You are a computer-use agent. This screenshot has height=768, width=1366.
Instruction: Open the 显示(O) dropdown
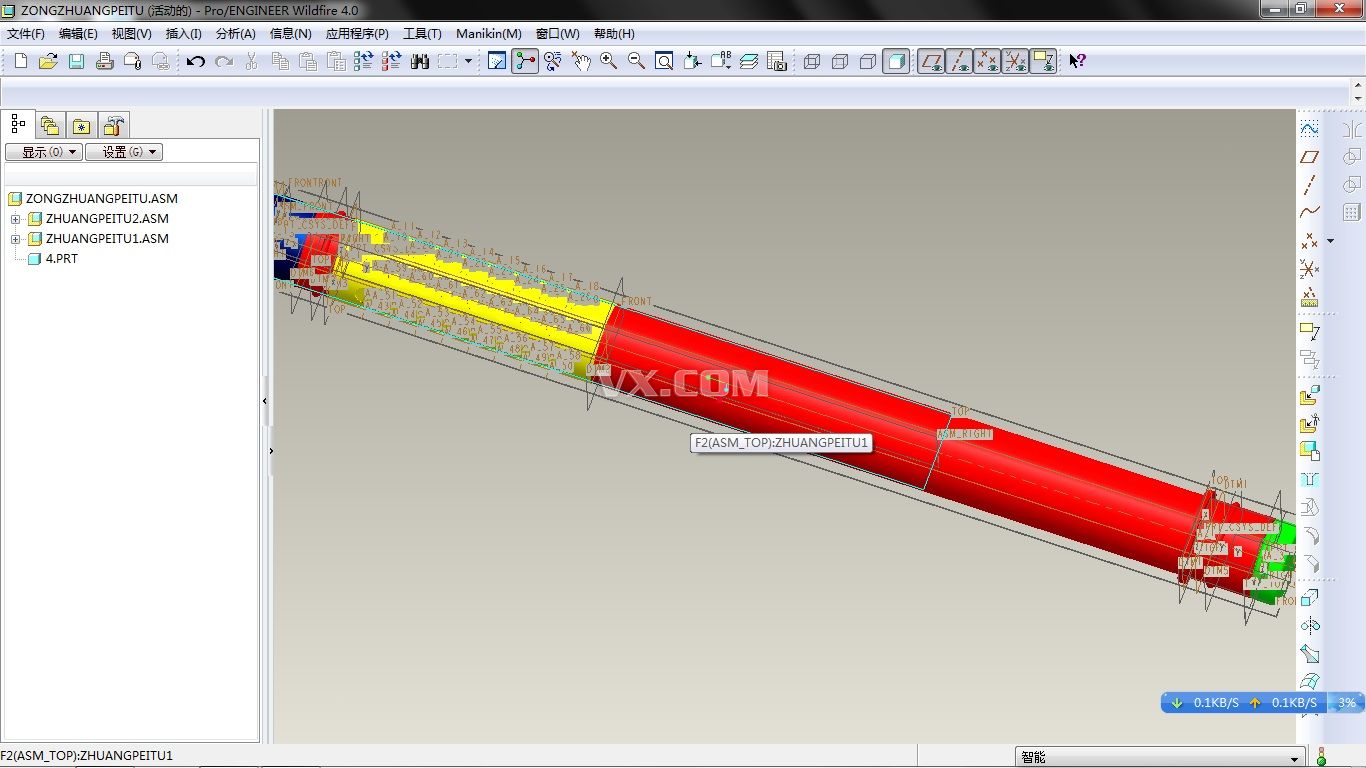tap(43, 152)
